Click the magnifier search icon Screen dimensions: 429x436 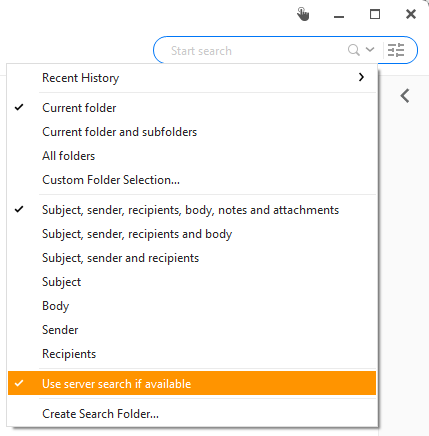pos(353,50)
